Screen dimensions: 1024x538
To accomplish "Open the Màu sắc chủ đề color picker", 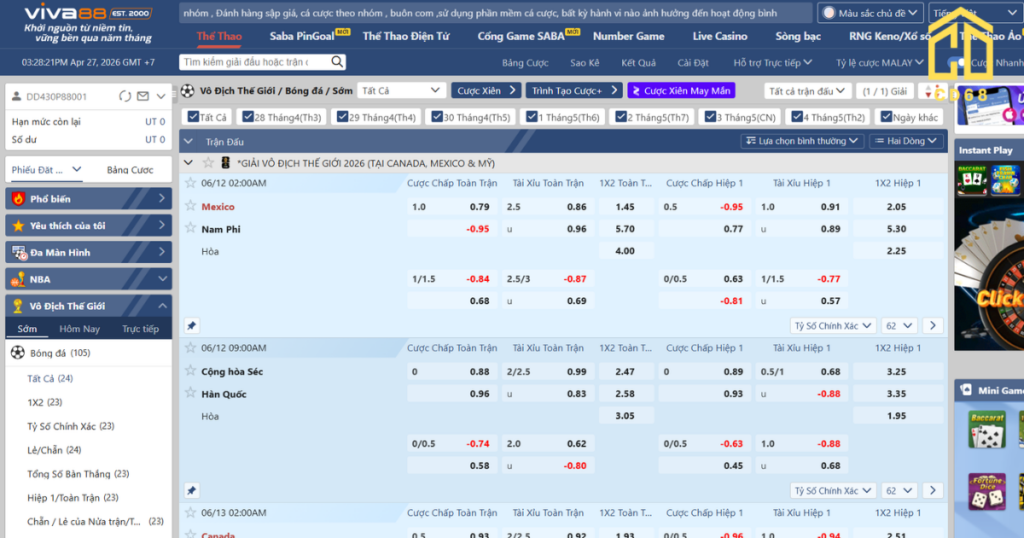I will (x=869, y=13).
